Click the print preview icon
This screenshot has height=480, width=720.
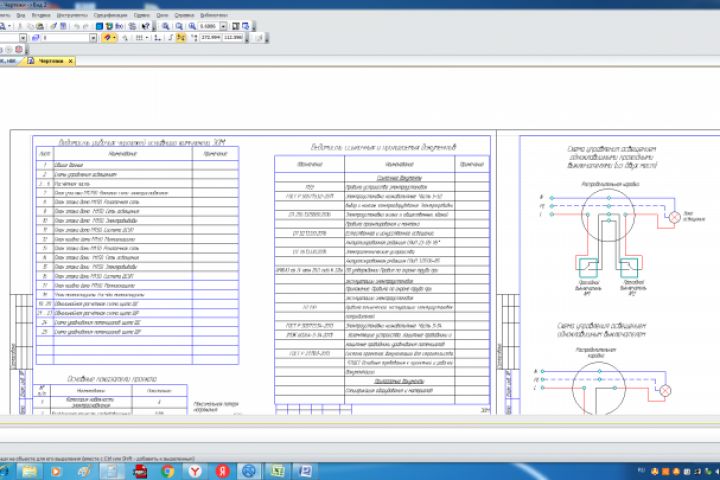tap(3, 26)
